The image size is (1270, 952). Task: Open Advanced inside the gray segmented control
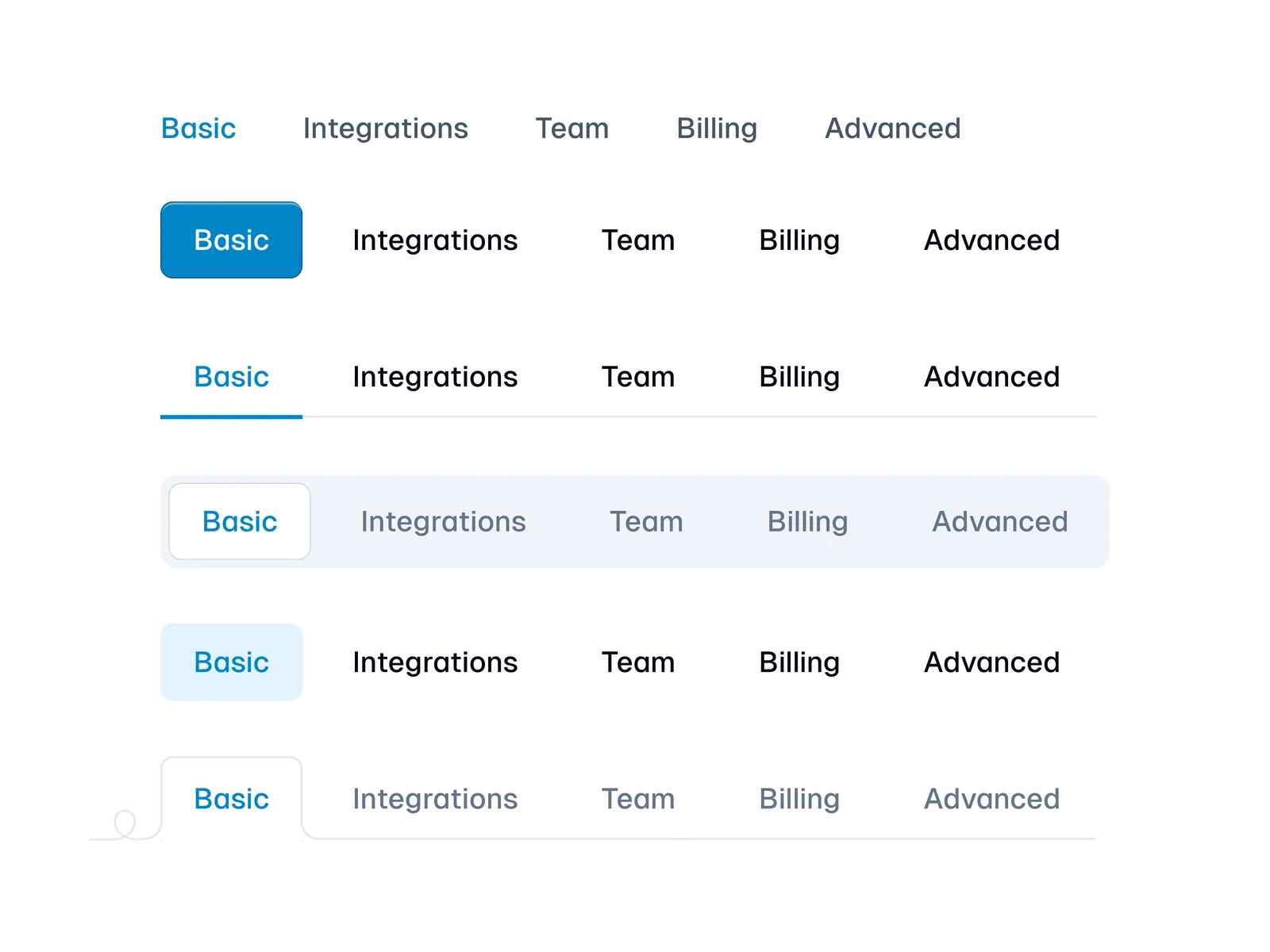click(x=999, y=522)
